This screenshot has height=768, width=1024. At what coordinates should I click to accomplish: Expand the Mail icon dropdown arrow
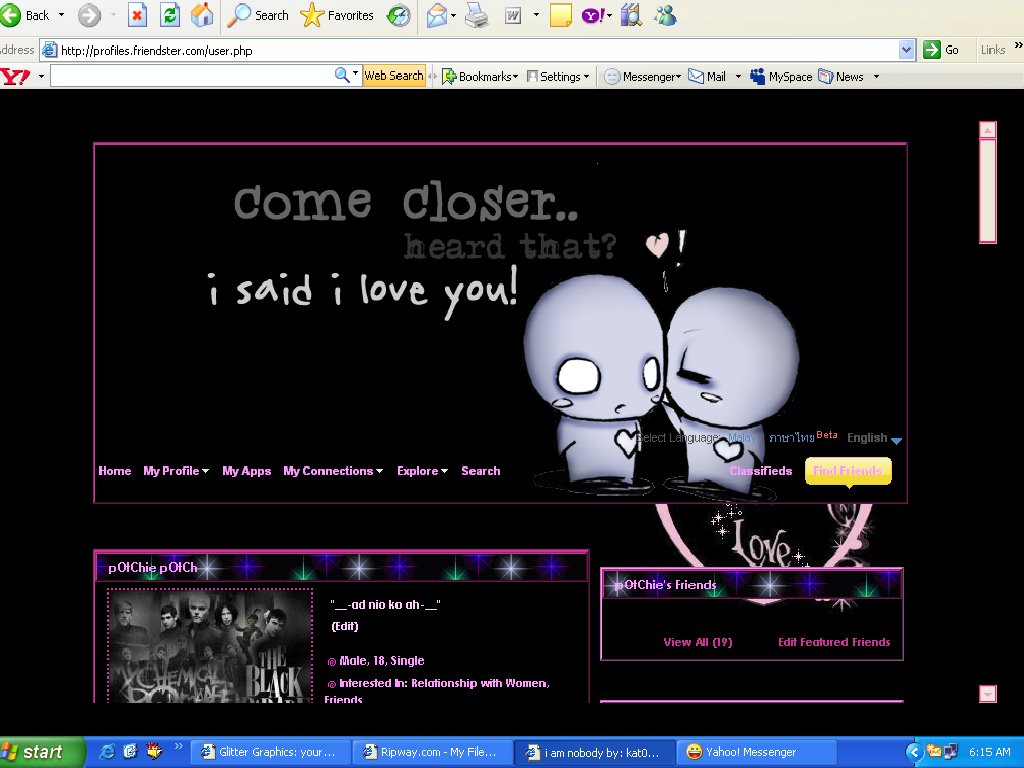[453, 15]
